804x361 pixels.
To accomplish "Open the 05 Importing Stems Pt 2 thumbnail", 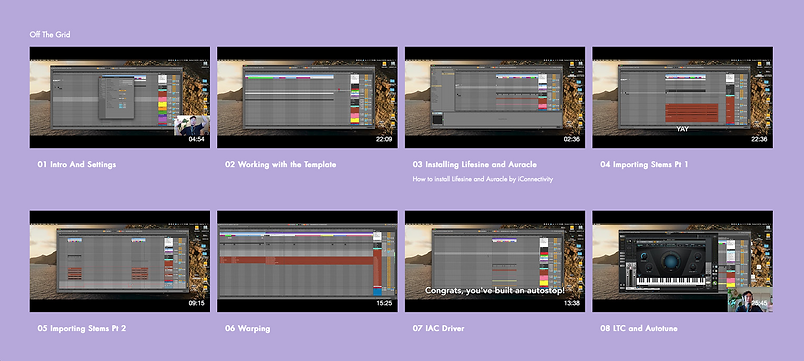I will [119, 261].
